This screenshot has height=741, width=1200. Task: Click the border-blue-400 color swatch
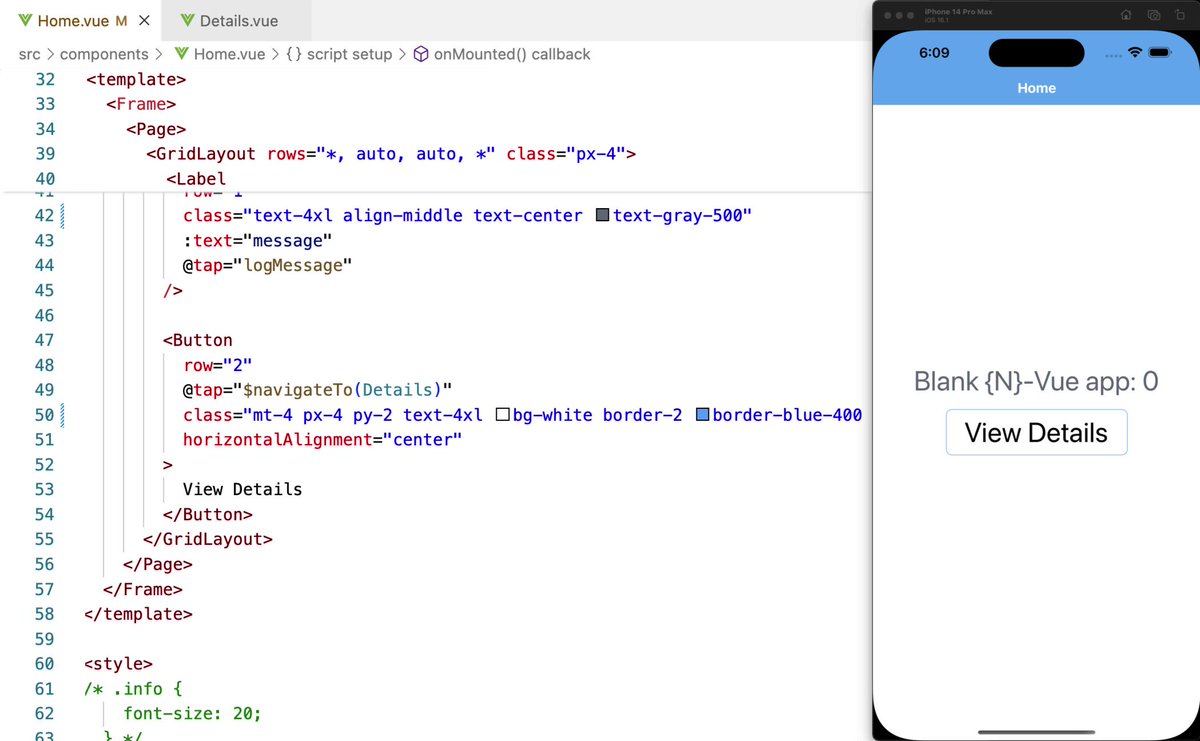pos(702,415)
